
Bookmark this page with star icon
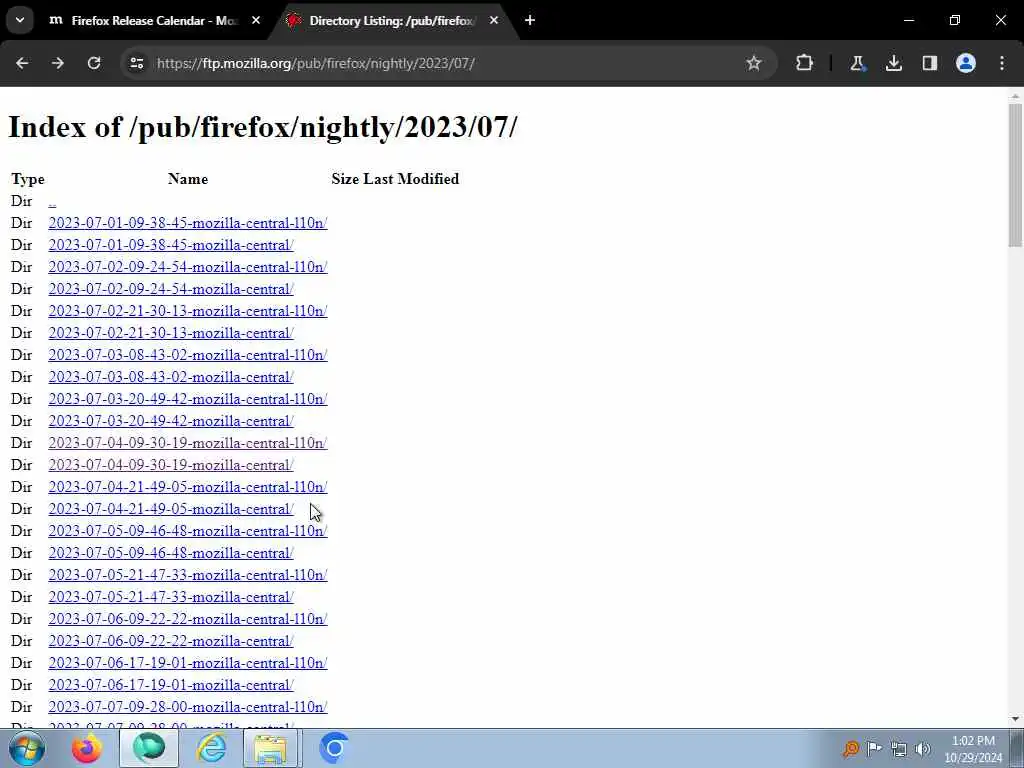click(754, 63)
